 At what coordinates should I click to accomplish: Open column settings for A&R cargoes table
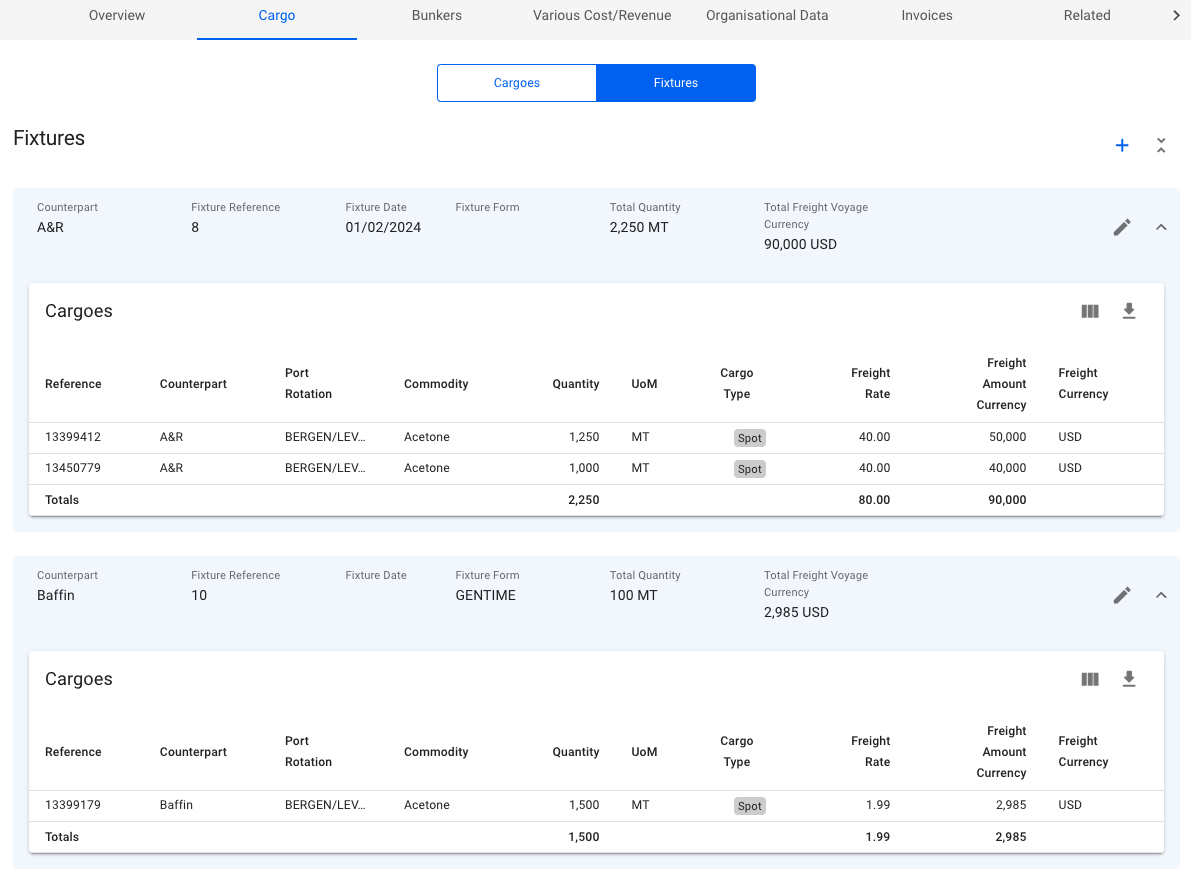[x=1090, y=312]
